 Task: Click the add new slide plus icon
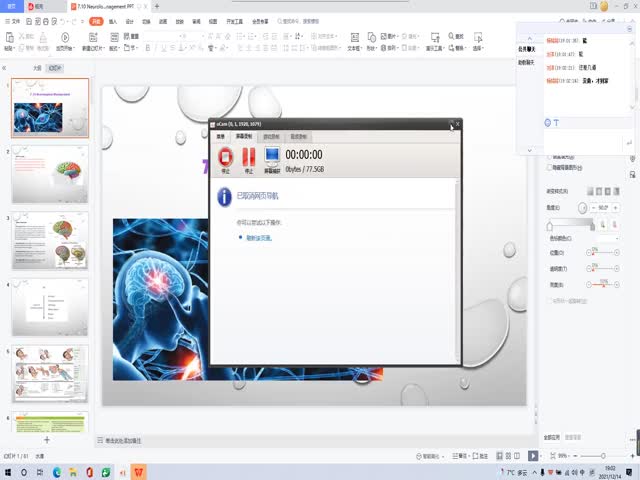coord(46,440)
